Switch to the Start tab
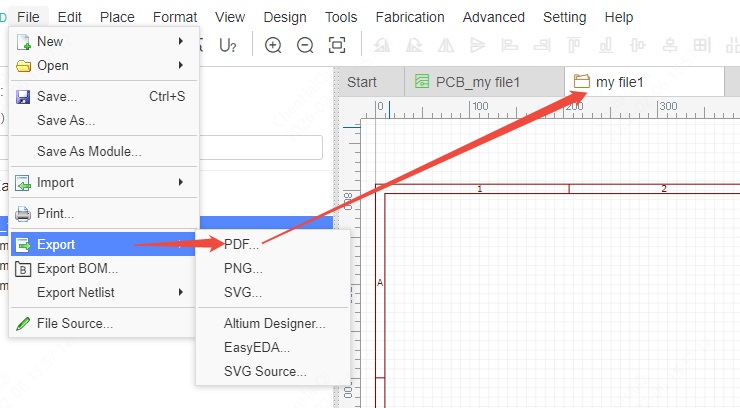Screen dimensions: 740x408 point(362,82)
